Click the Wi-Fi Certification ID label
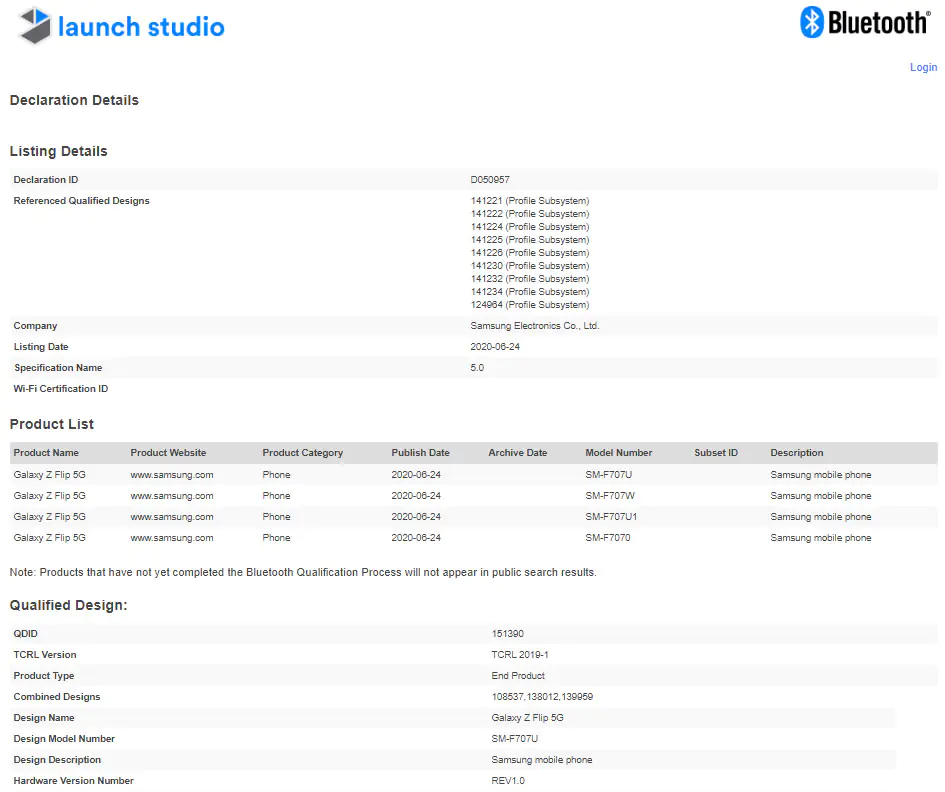 coord(61,389)
